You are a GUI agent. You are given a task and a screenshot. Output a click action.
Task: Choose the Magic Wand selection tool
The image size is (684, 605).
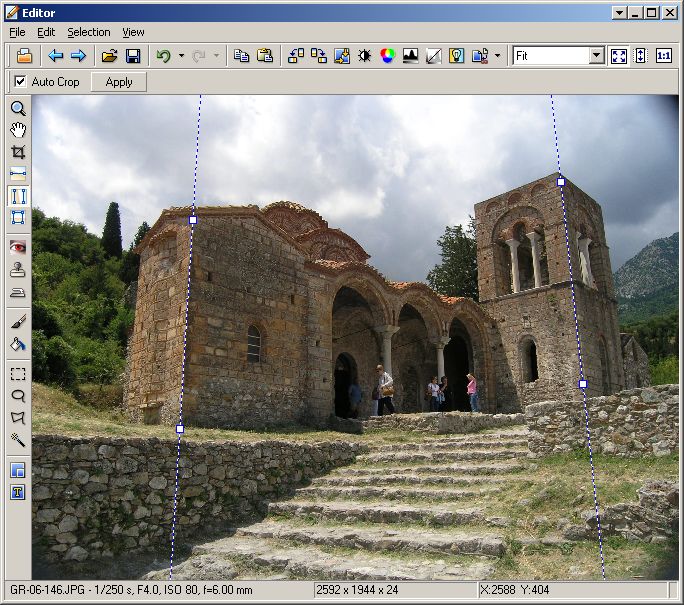18,439
